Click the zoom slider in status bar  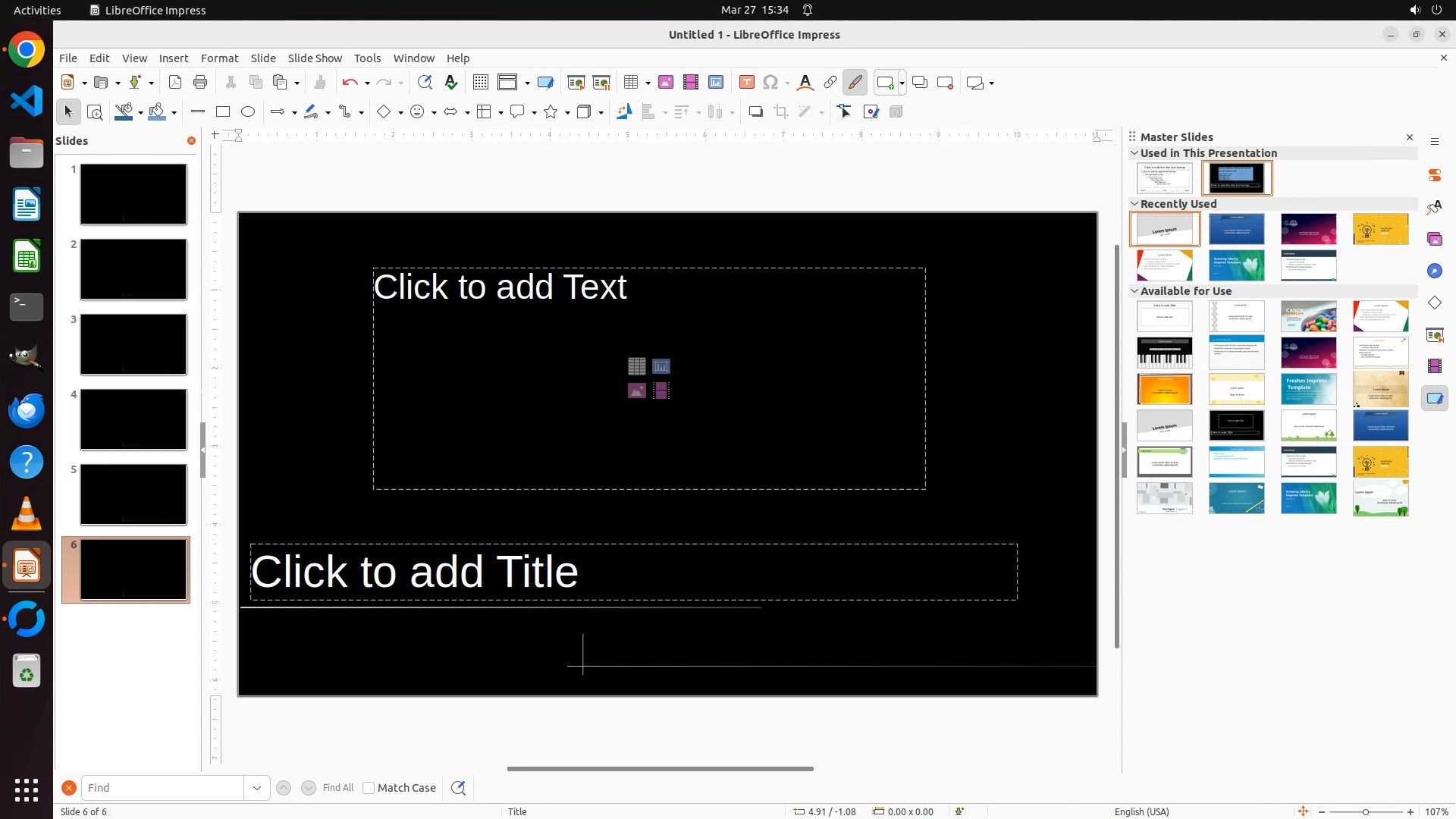point(1366,811)
